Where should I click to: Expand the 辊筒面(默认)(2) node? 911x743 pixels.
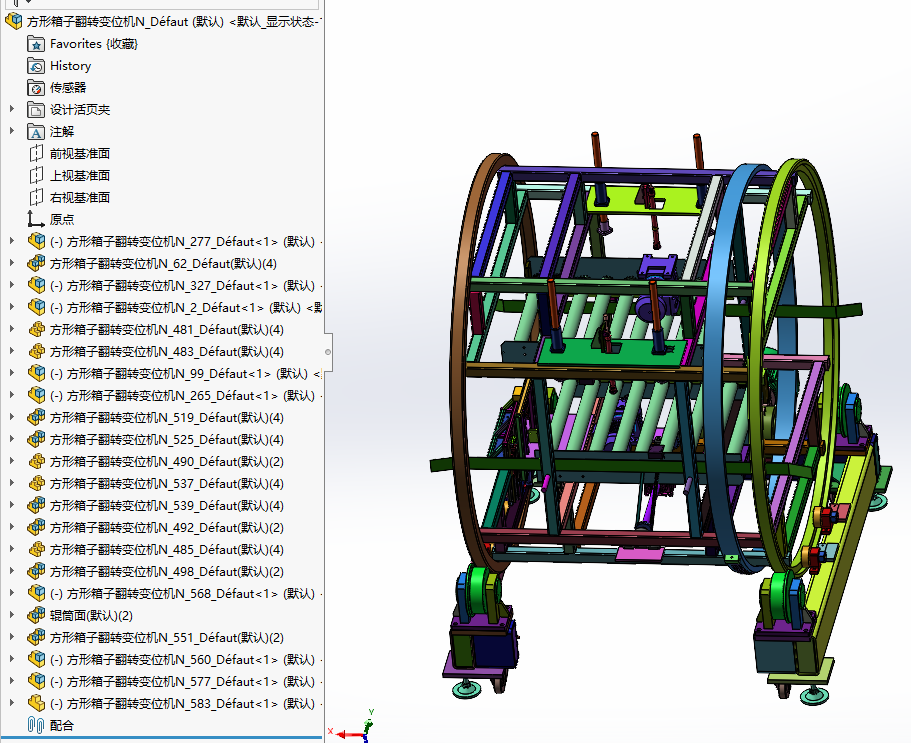(12, 615)
